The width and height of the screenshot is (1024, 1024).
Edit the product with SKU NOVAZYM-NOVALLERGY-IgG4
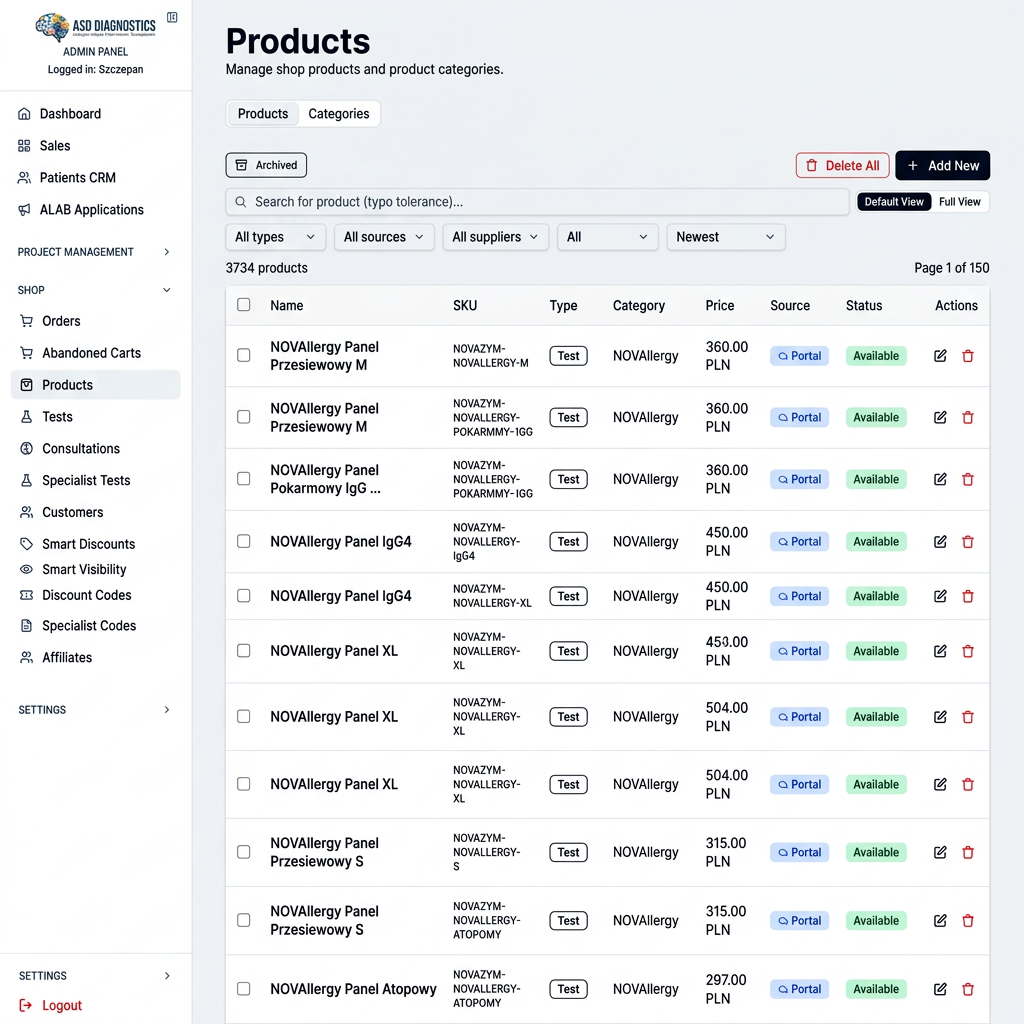point(940,541)
